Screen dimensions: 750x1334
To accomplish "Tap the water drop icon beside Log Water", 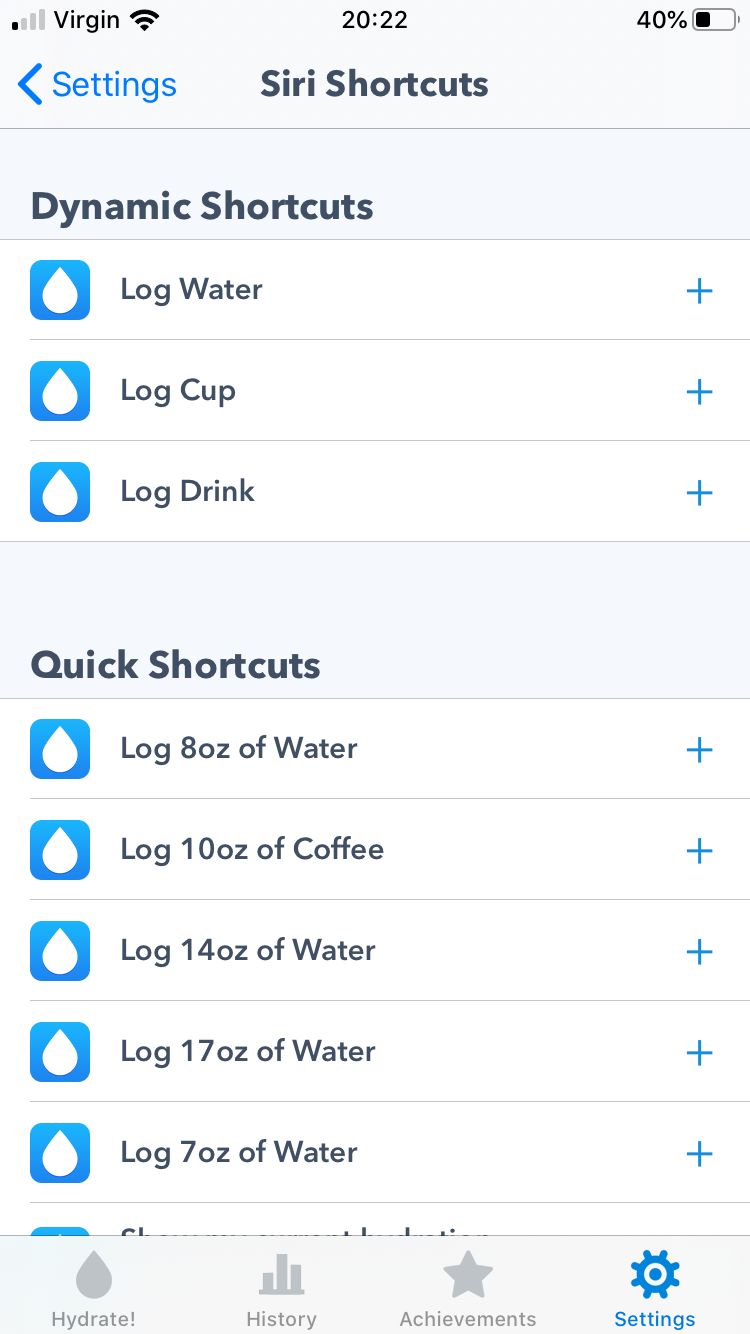I will coord(60,290).
